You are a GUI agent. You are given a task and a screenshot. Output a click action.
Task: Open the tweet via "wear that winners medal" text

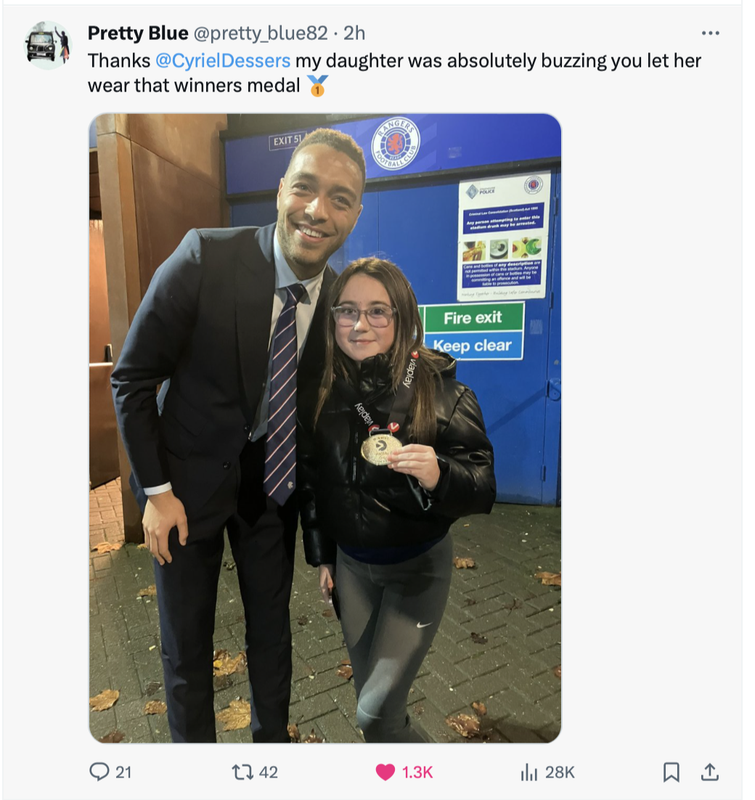[194, 85]
